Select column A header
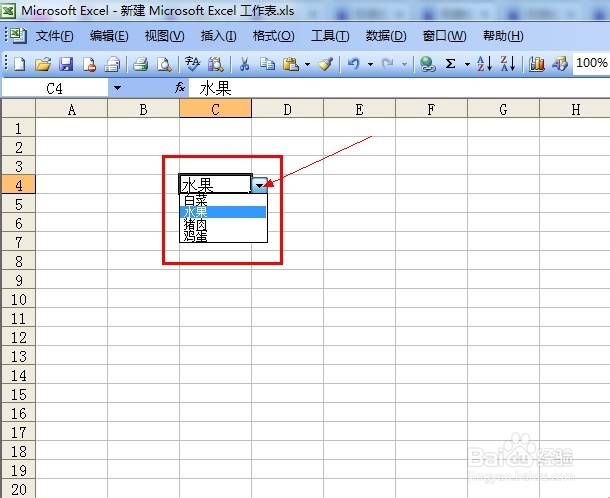 click(x=71, y=109)
